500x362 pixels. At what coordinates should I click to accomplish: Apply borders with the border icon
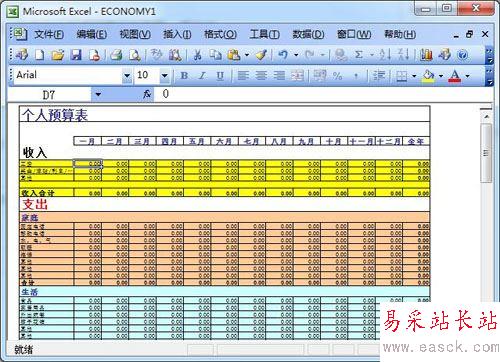coord(402,76)
